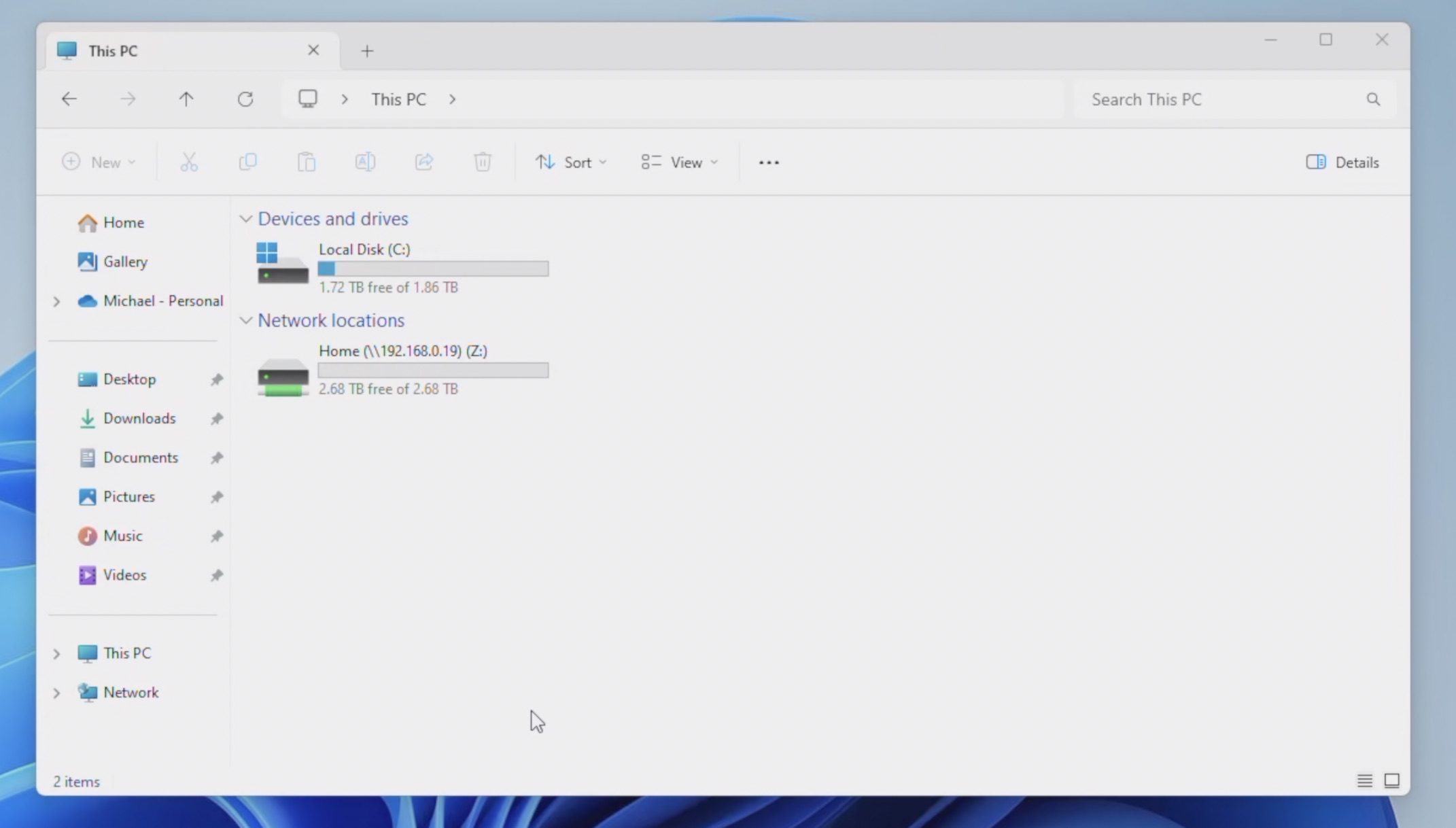Click the New button

[99, 162]
